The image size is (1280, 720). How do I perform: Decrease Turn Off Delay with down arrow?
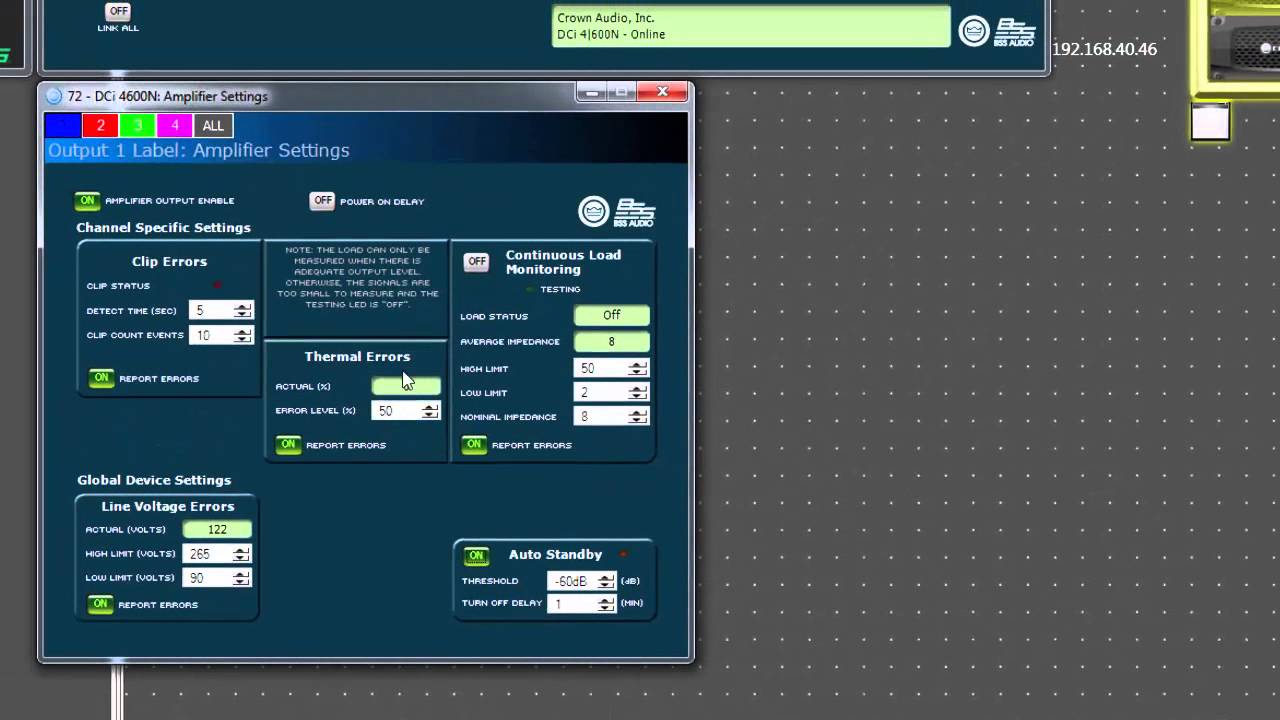[x=606, y=608]
